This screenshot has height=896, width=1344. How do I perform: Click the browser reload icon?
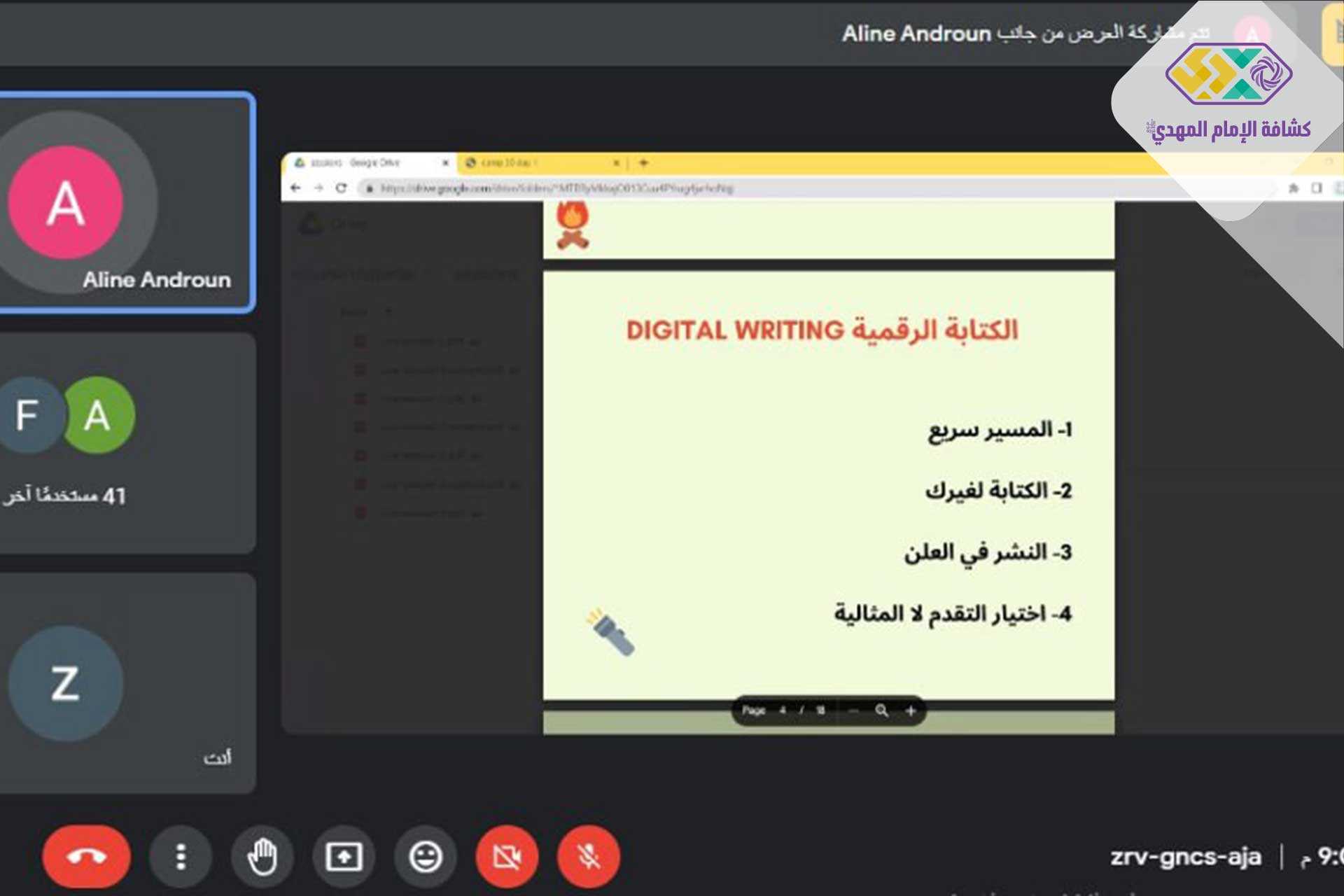click(x=341, y=188)
